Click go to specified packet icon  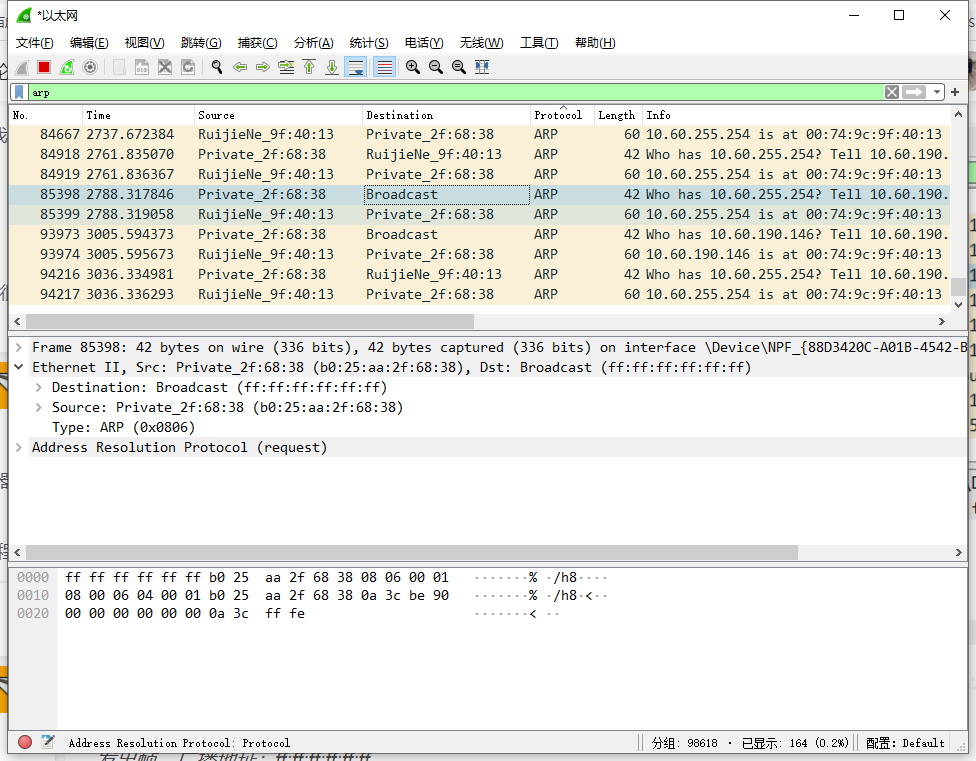(286, 67)
